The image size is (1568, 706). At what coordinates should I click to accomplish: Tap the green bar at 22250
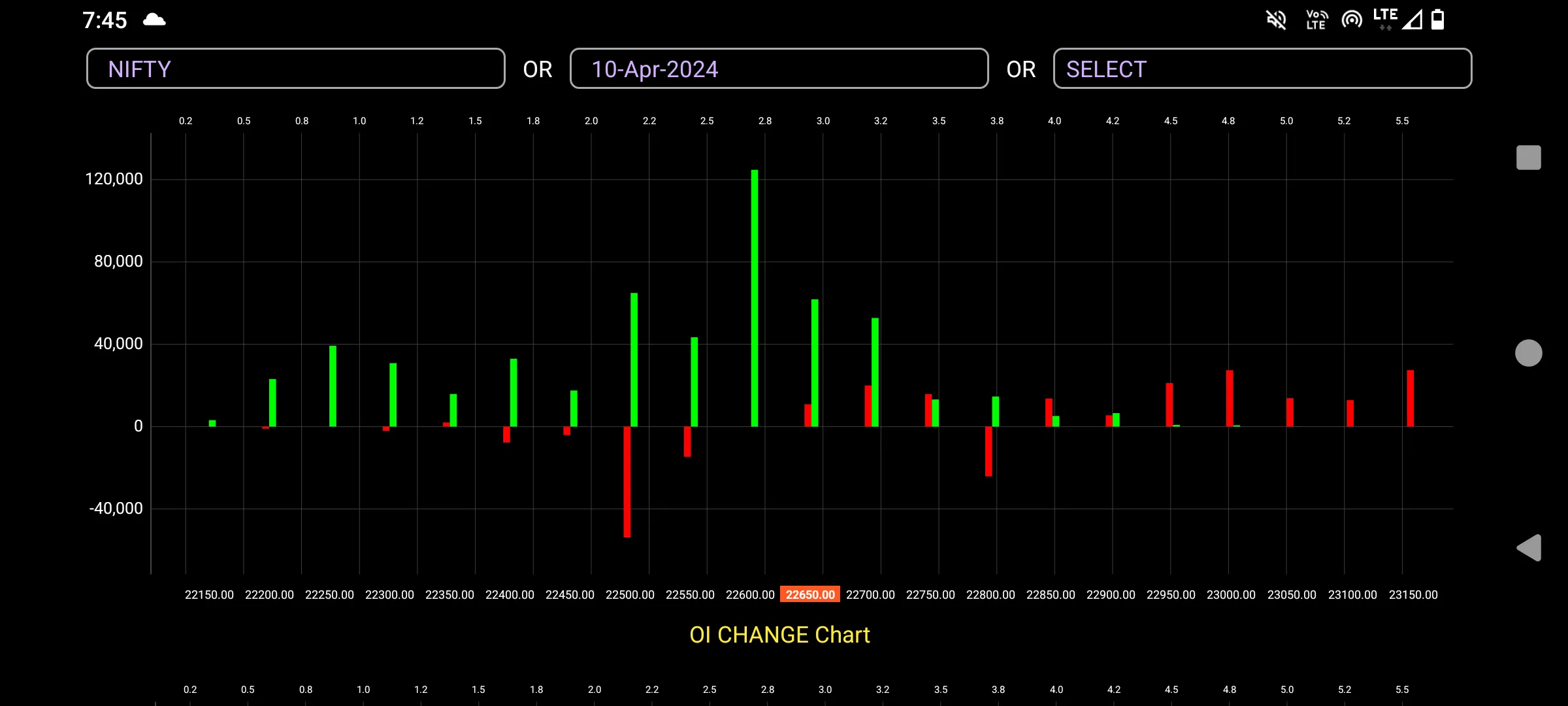333,386
